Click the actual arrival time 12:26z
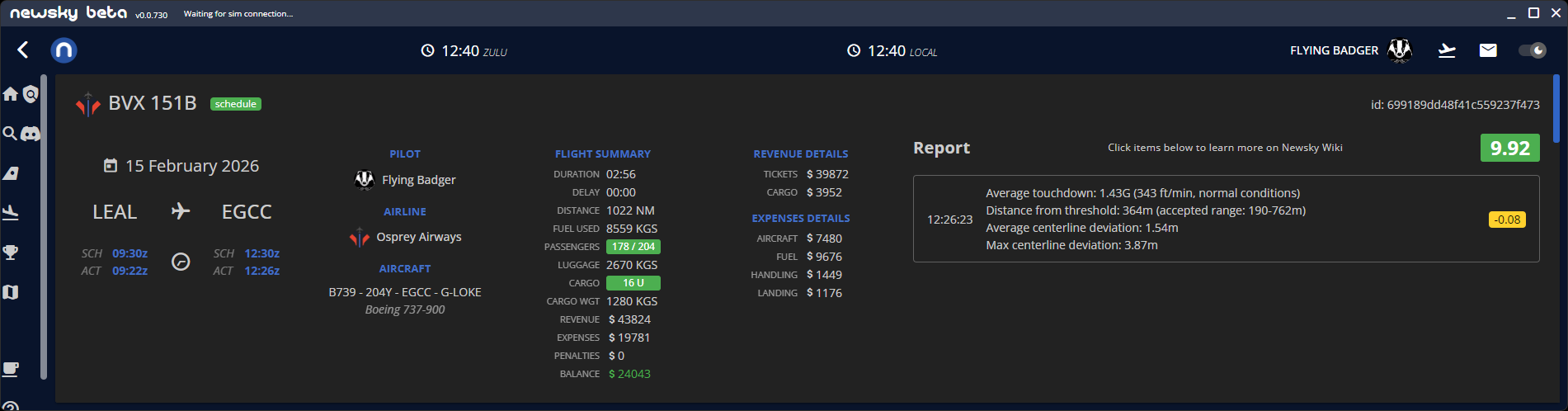Viewport: 1568px width, 411px height. tap(262, 271)
